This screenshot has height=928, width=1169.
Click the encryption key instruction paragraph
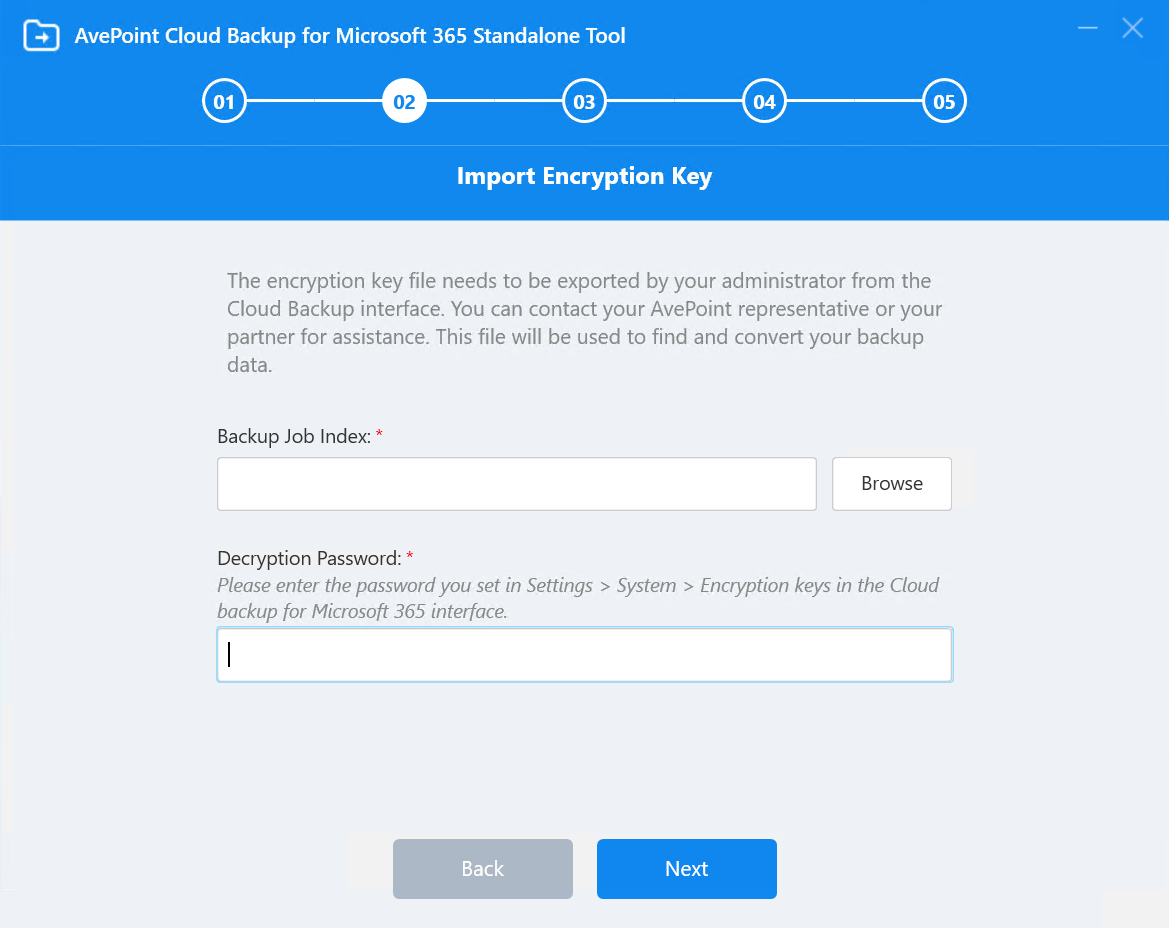[583, 322]
